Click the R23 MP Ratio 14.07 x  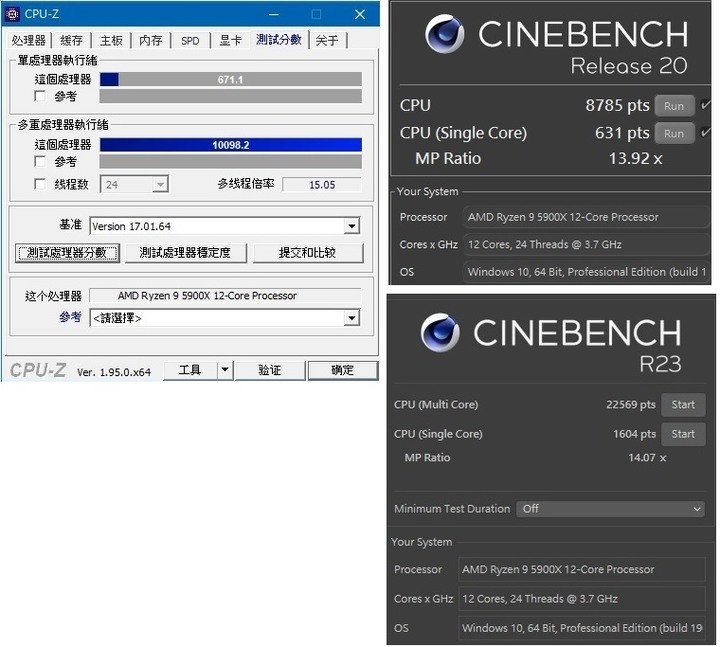pyautogui.click(x=647, y=458)
